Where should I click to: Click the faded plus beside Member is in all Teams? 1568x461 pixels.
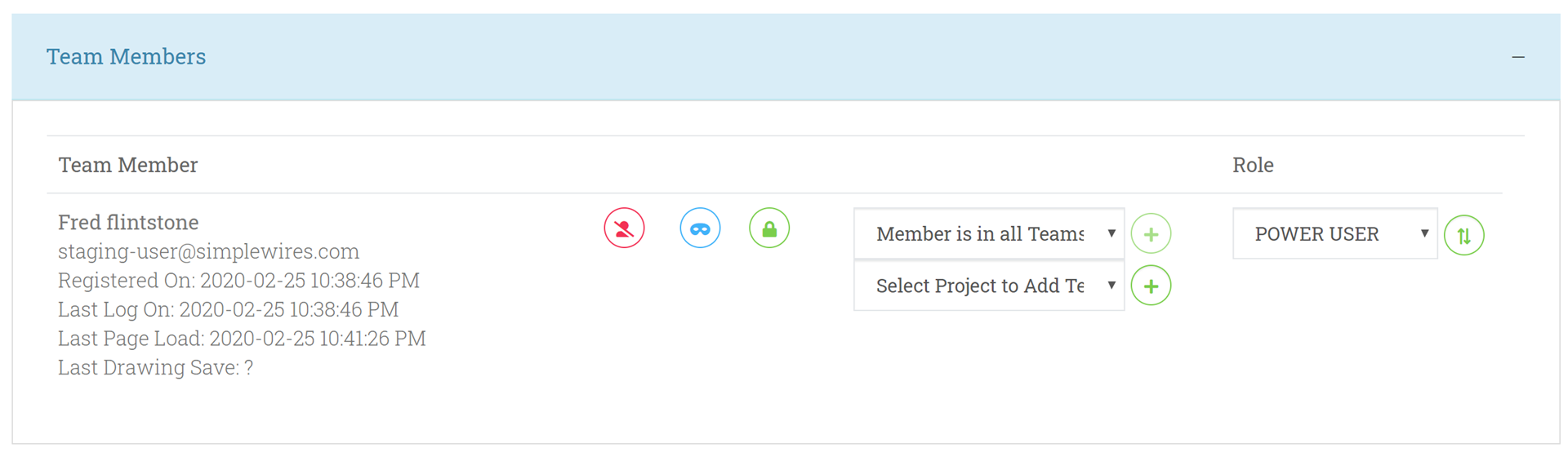pyautogui.click(x=1151, y=234)
